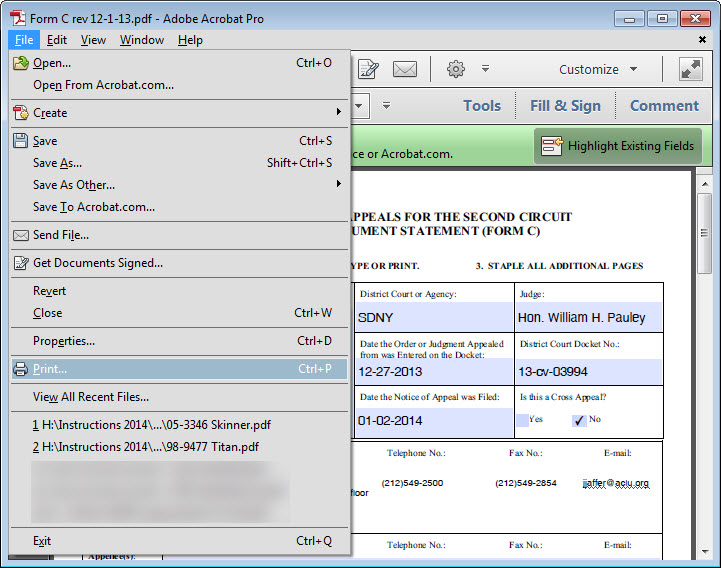Open the gear settings icon in toolbar

pyautogui.click(x=456, y=69)
